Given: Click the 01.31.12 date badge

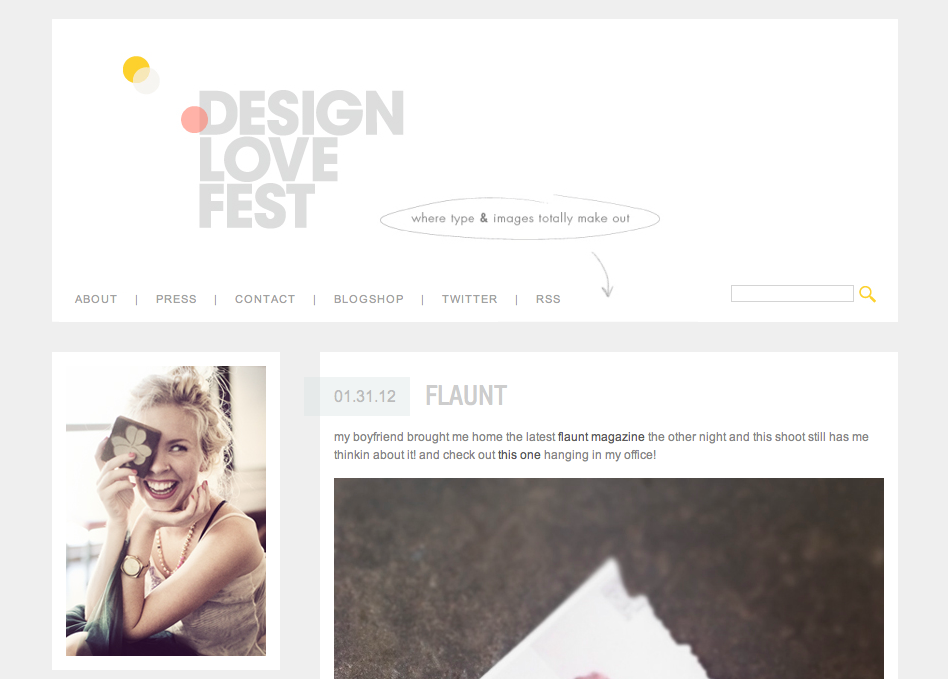Looking at the screenshot, I should click(357, 396).
